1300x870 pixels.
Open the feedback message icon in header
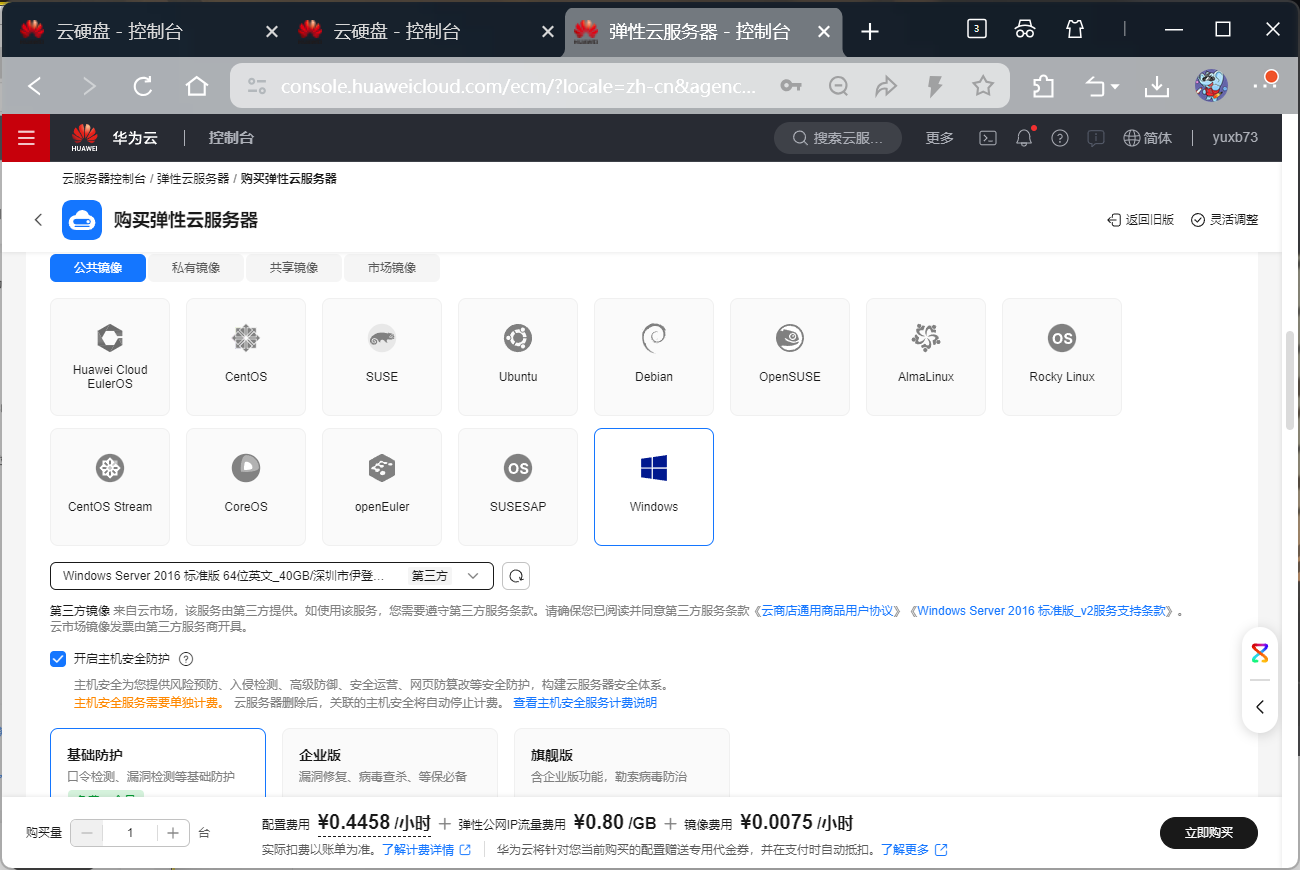pyautogui.click(x=1096, y=138)
